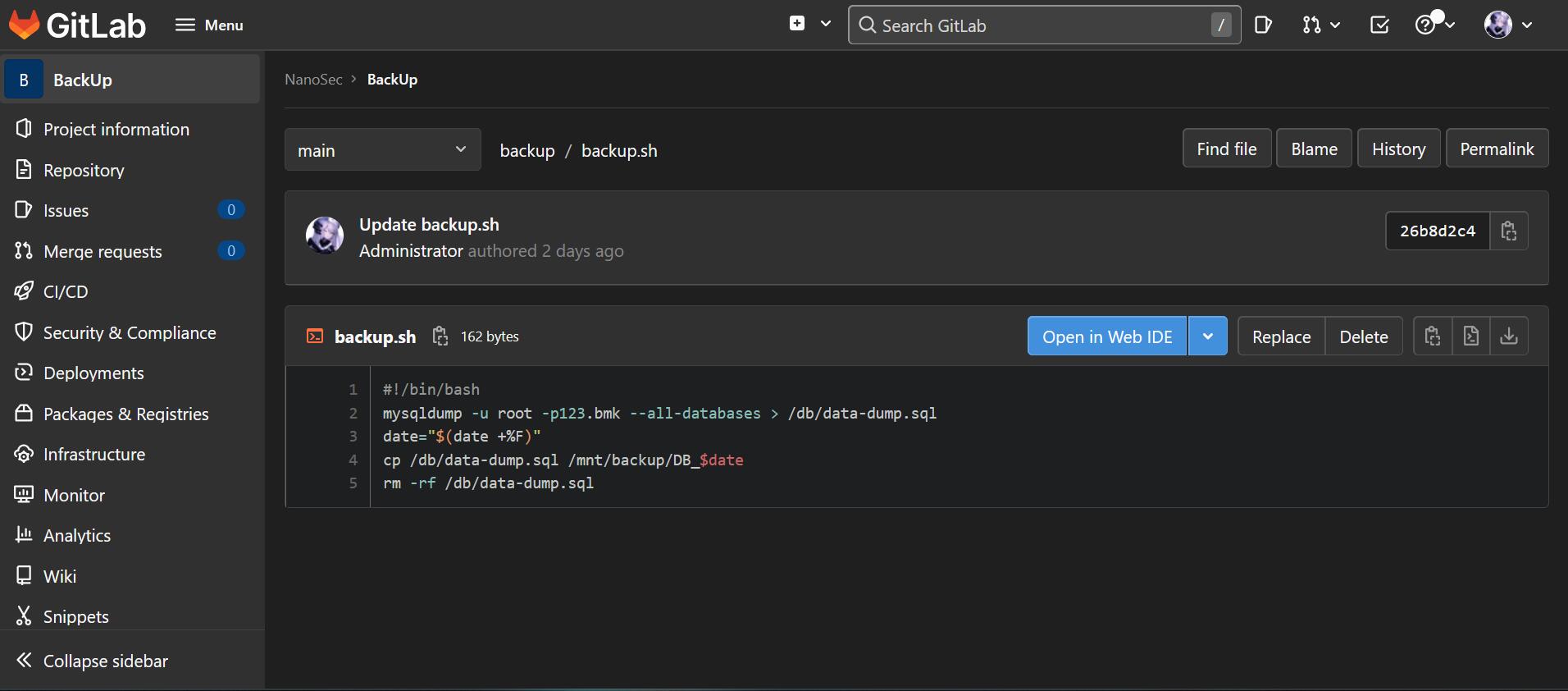Click the Project information icon
Image resolution: width=1568 pixels, height=691 pixels.
(x=24, y=128)
